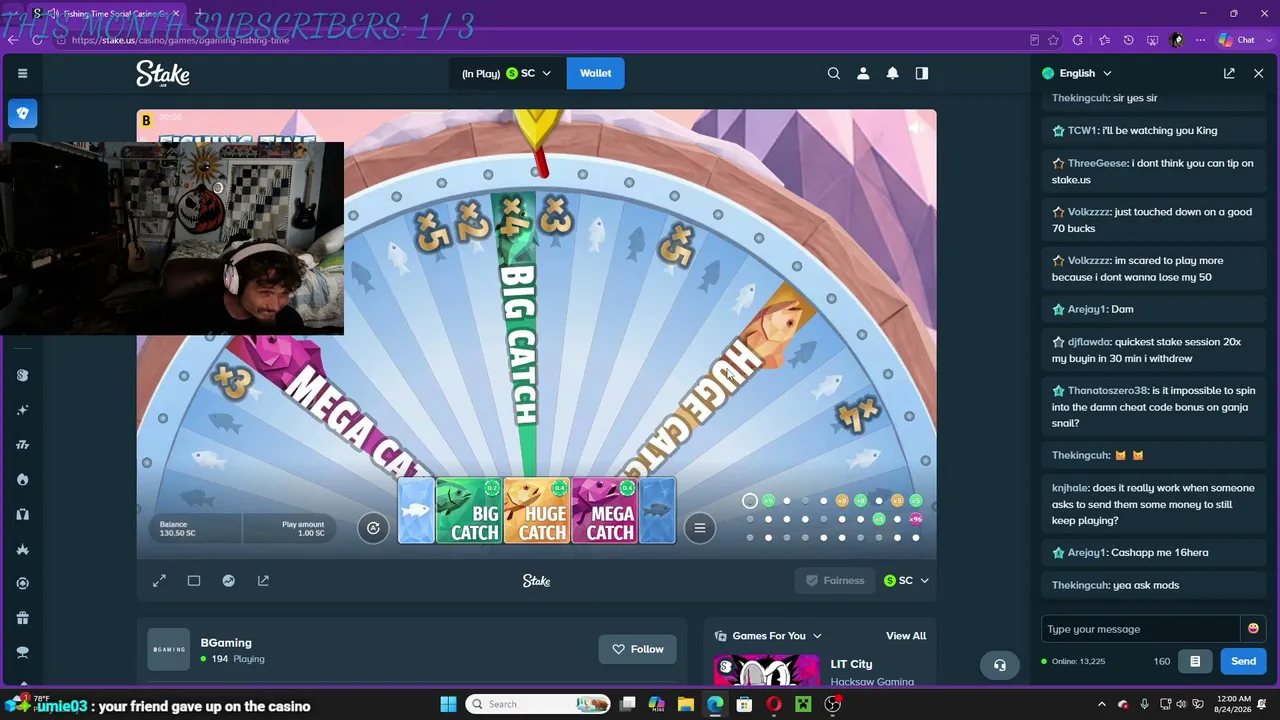This screenshot has height=720, width=1280.
Task: Open the target icon in the left sidebar
Action: click(22, 583)
